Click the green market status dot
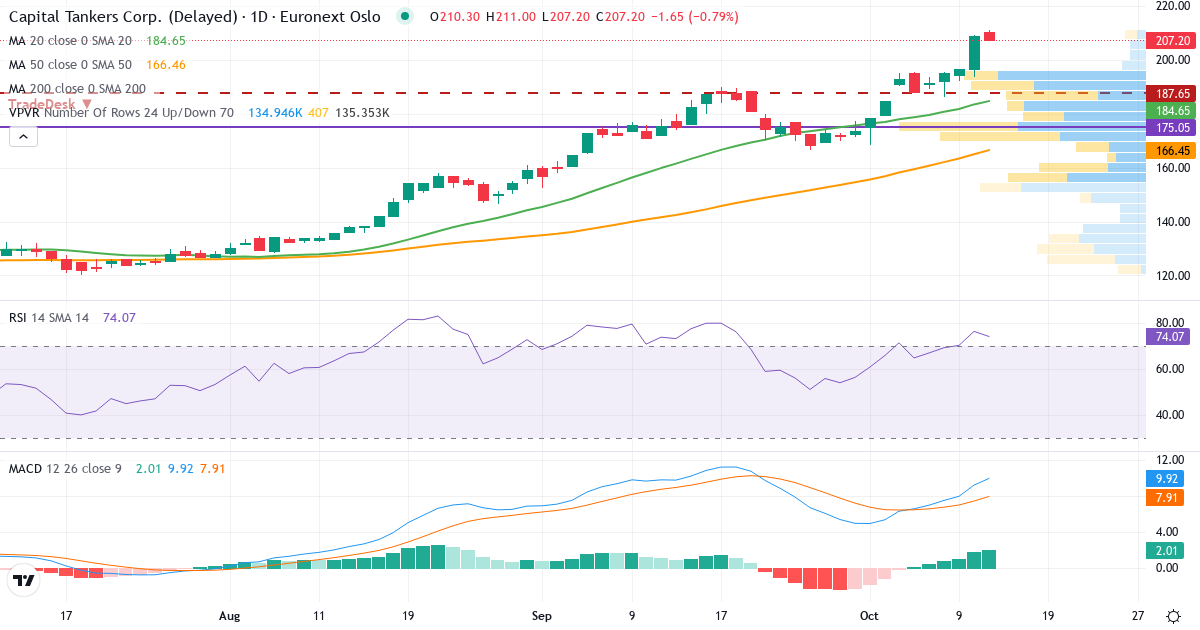The height and width of the screenshot is (630, 1200). (404, 16)
